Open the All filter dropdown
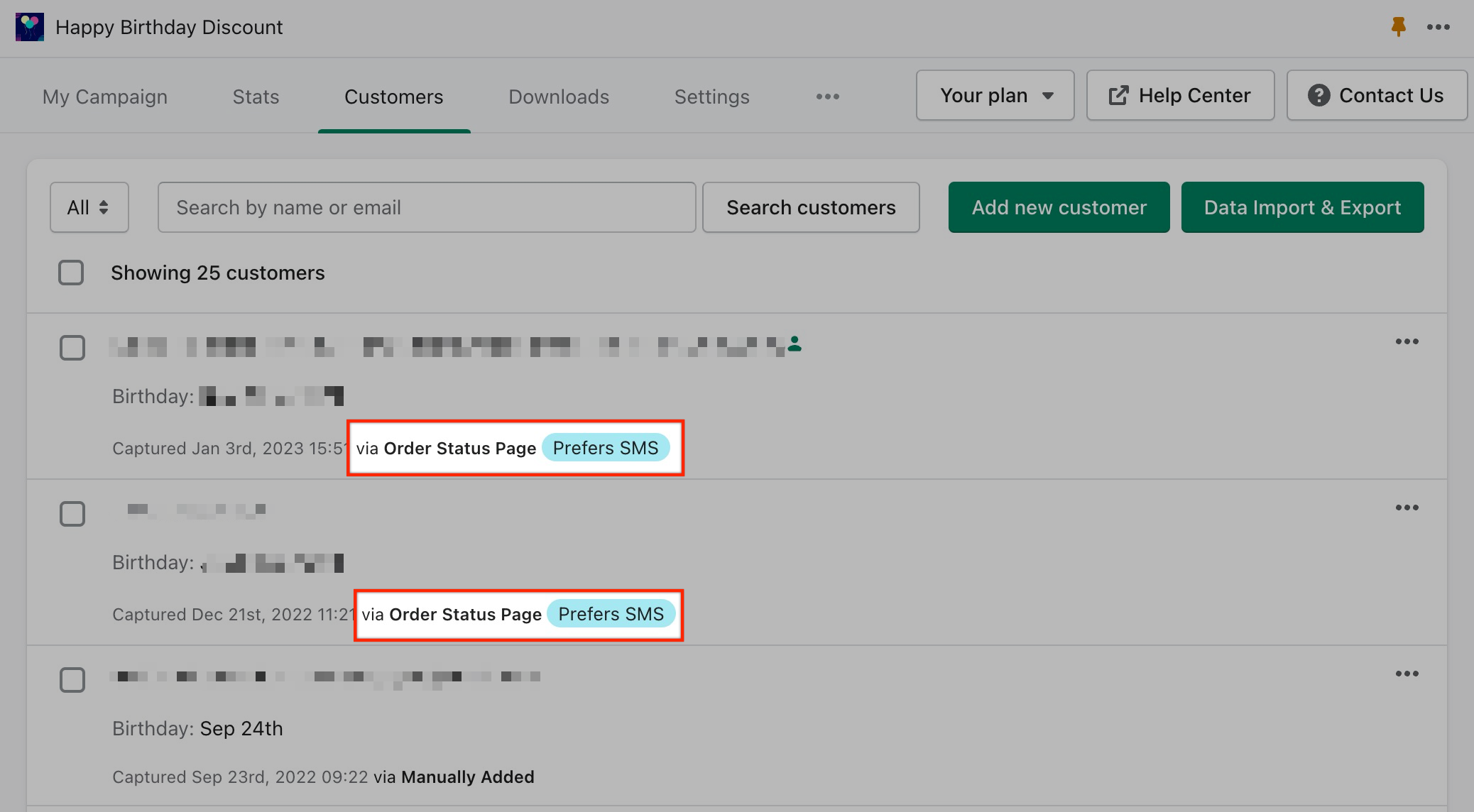 click(89, 207)
